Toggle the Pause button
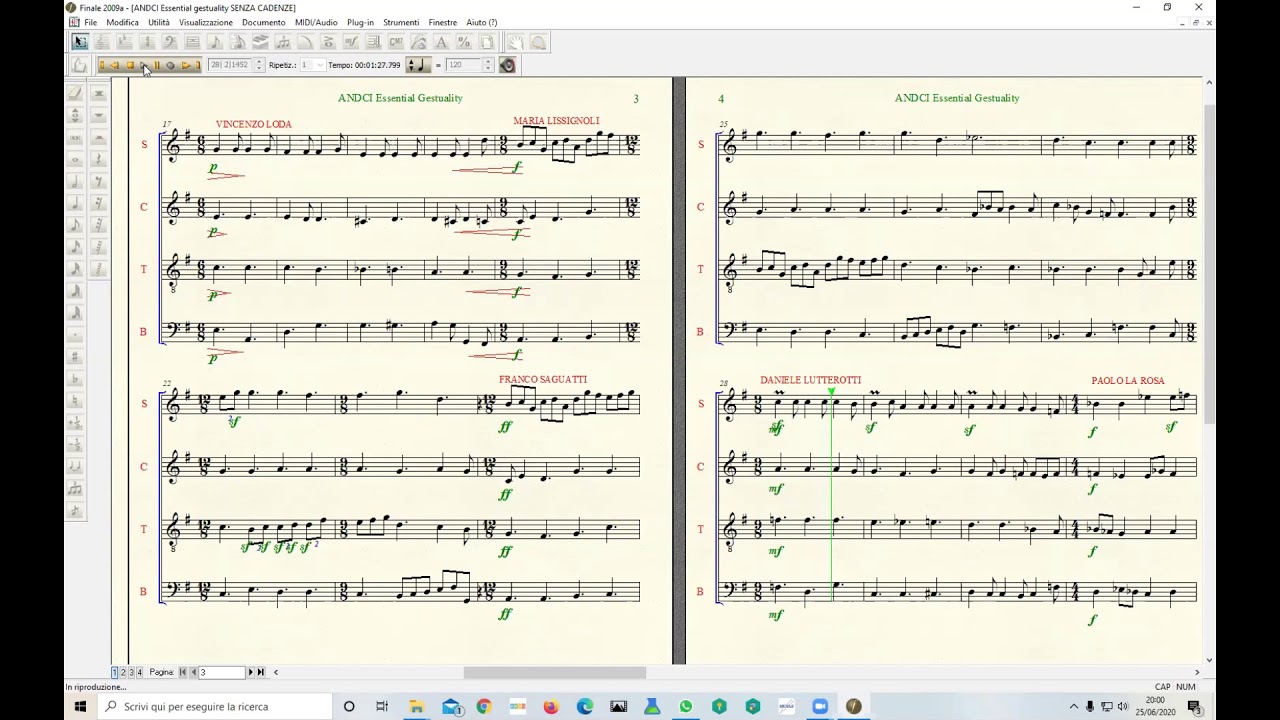 click(x=157, y=65)
